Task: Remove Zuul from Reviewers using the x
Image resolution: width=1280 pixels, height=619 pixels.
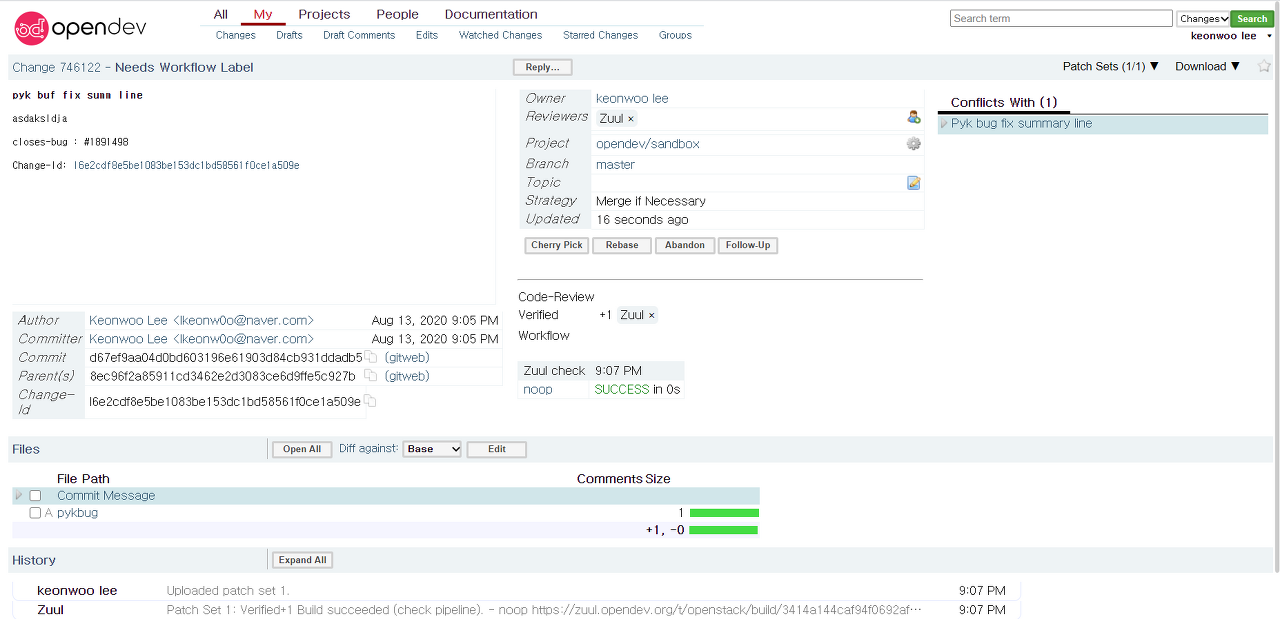Action: click(x=630, y=119)
